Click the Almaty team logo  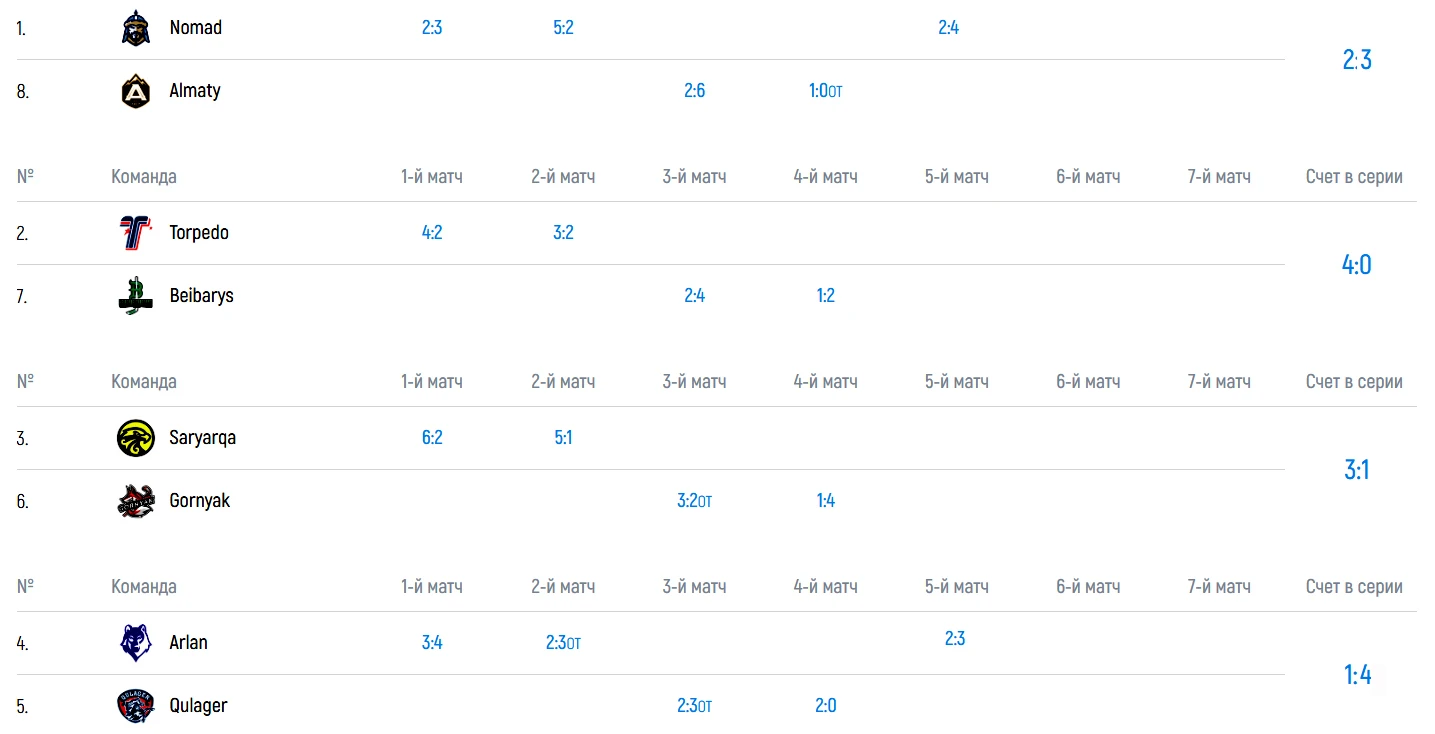click(x=135, y=91)
